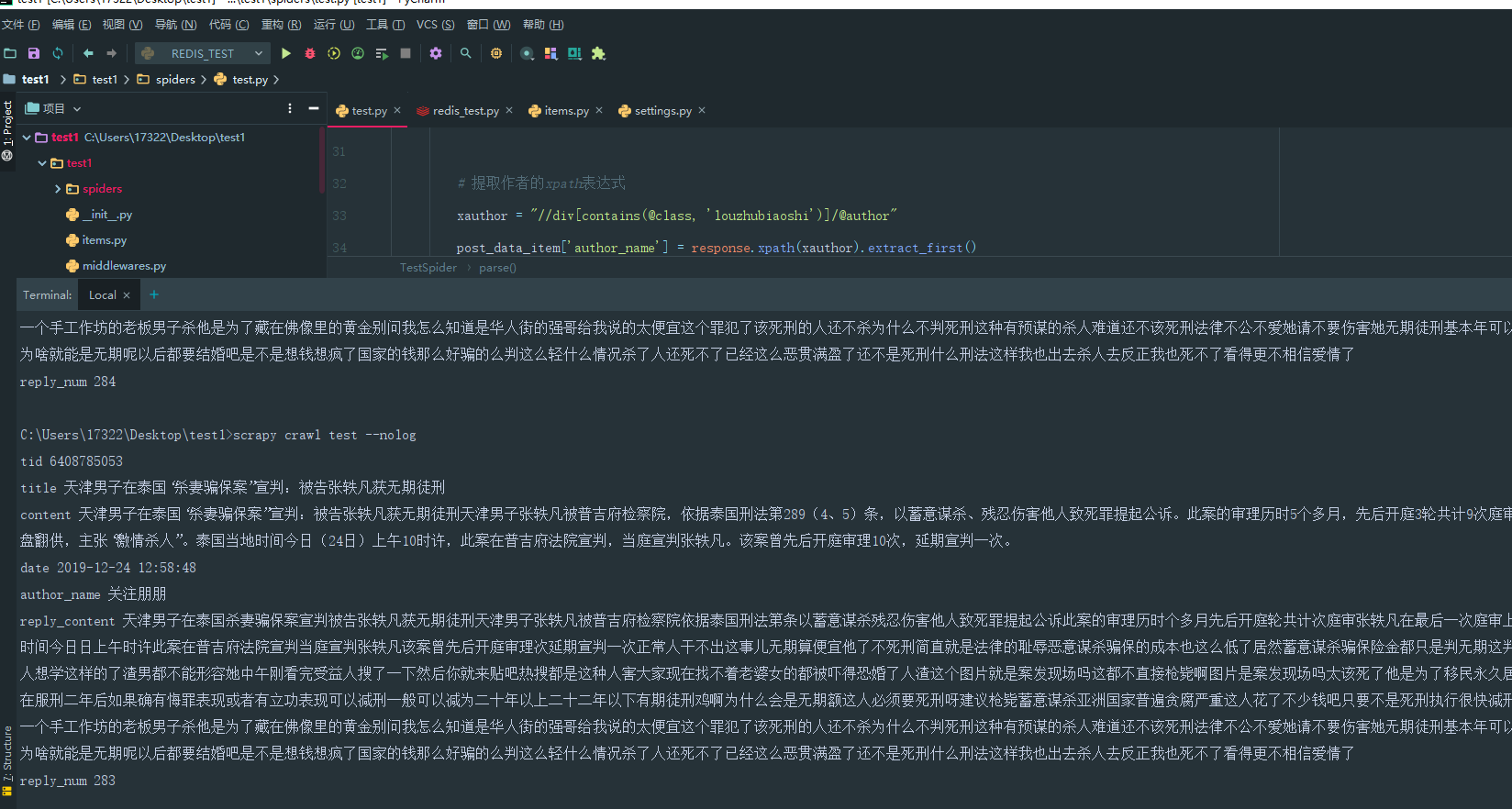Click the concurrency run icon with lines
This screenshot has height=809, width=1512.
(382, 53)
